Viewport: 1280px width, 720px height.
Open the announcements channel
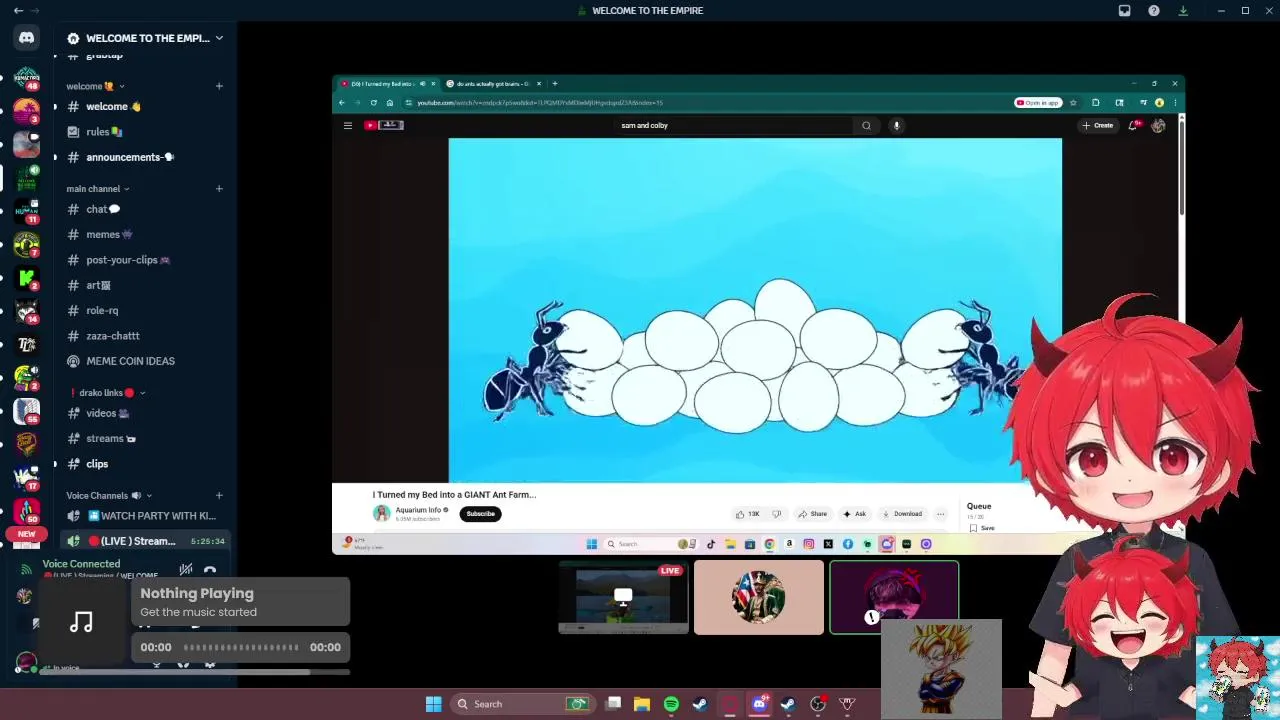[x=145, y=157]
